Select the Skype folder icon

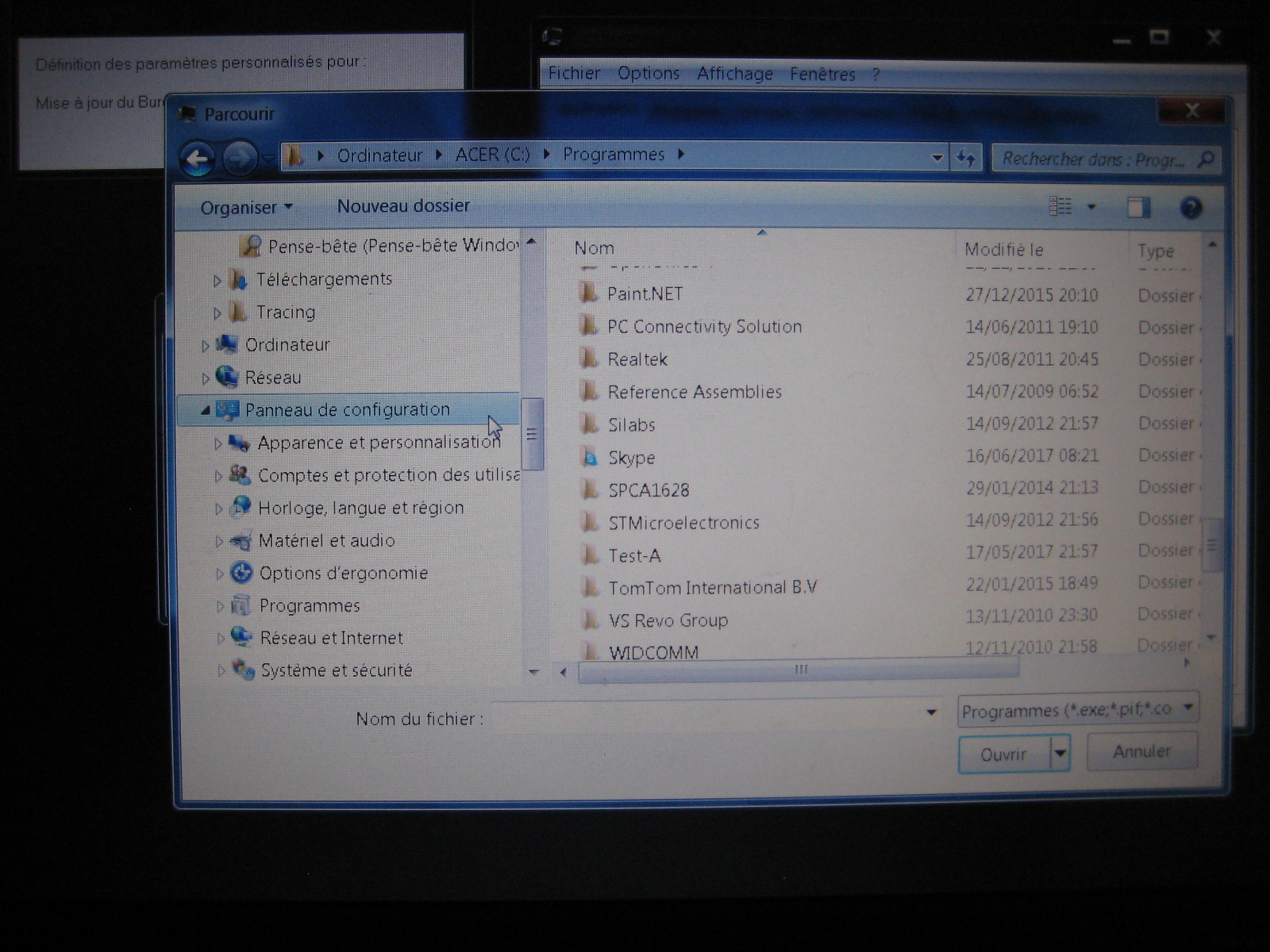tap(589, 457)
